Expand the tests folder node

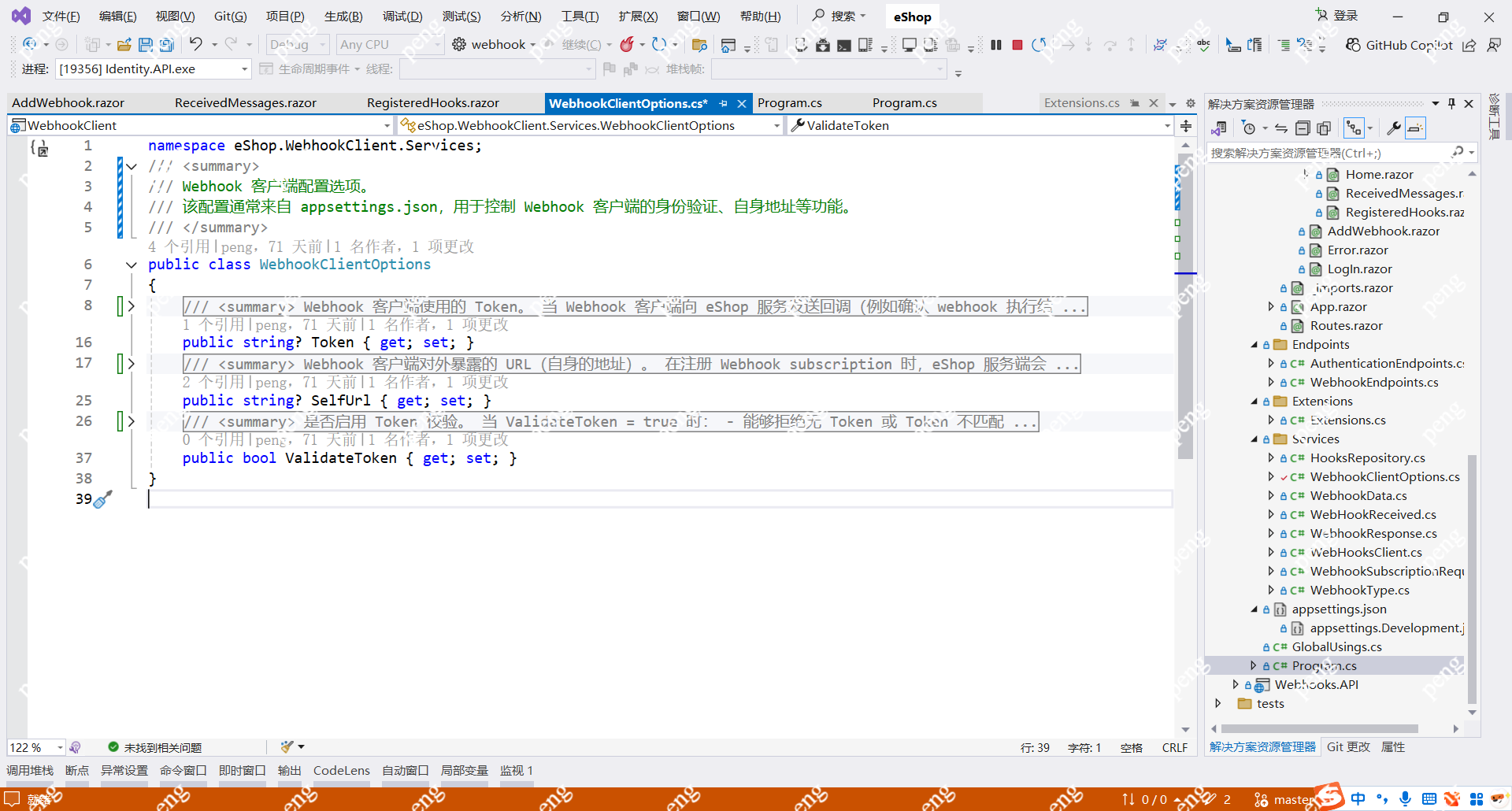click(1218, 704)
